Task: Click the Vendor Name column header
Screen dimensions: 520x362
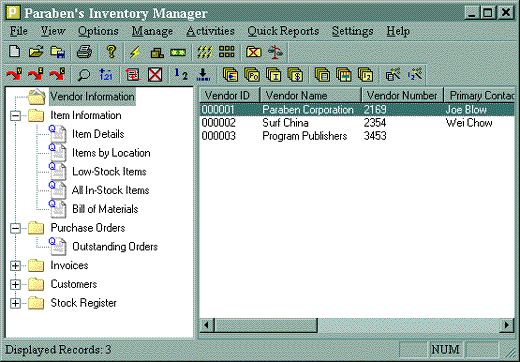Action: 310,95
